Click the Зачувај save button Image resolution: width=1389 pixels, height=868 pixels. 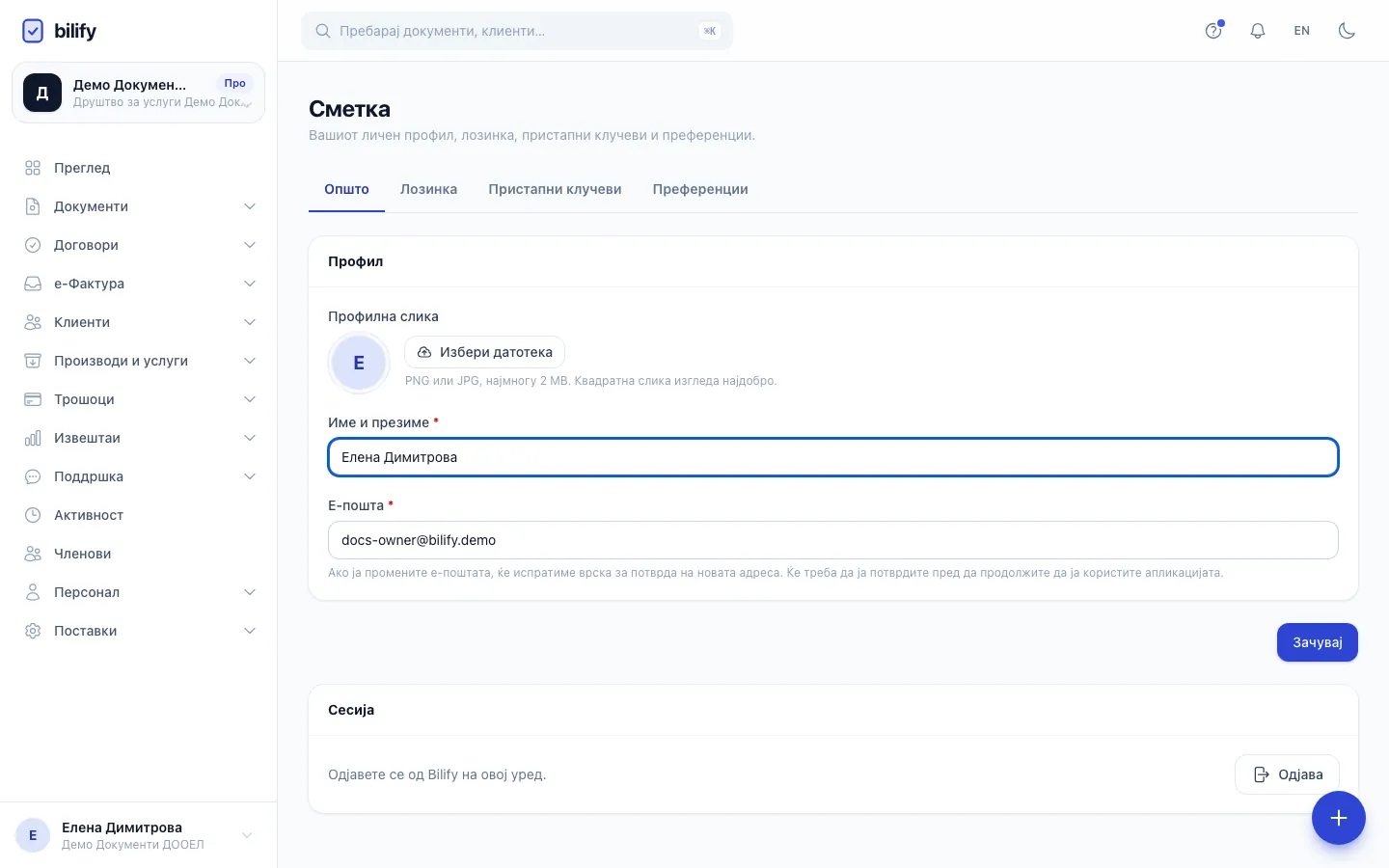(x=1318, y=642)
